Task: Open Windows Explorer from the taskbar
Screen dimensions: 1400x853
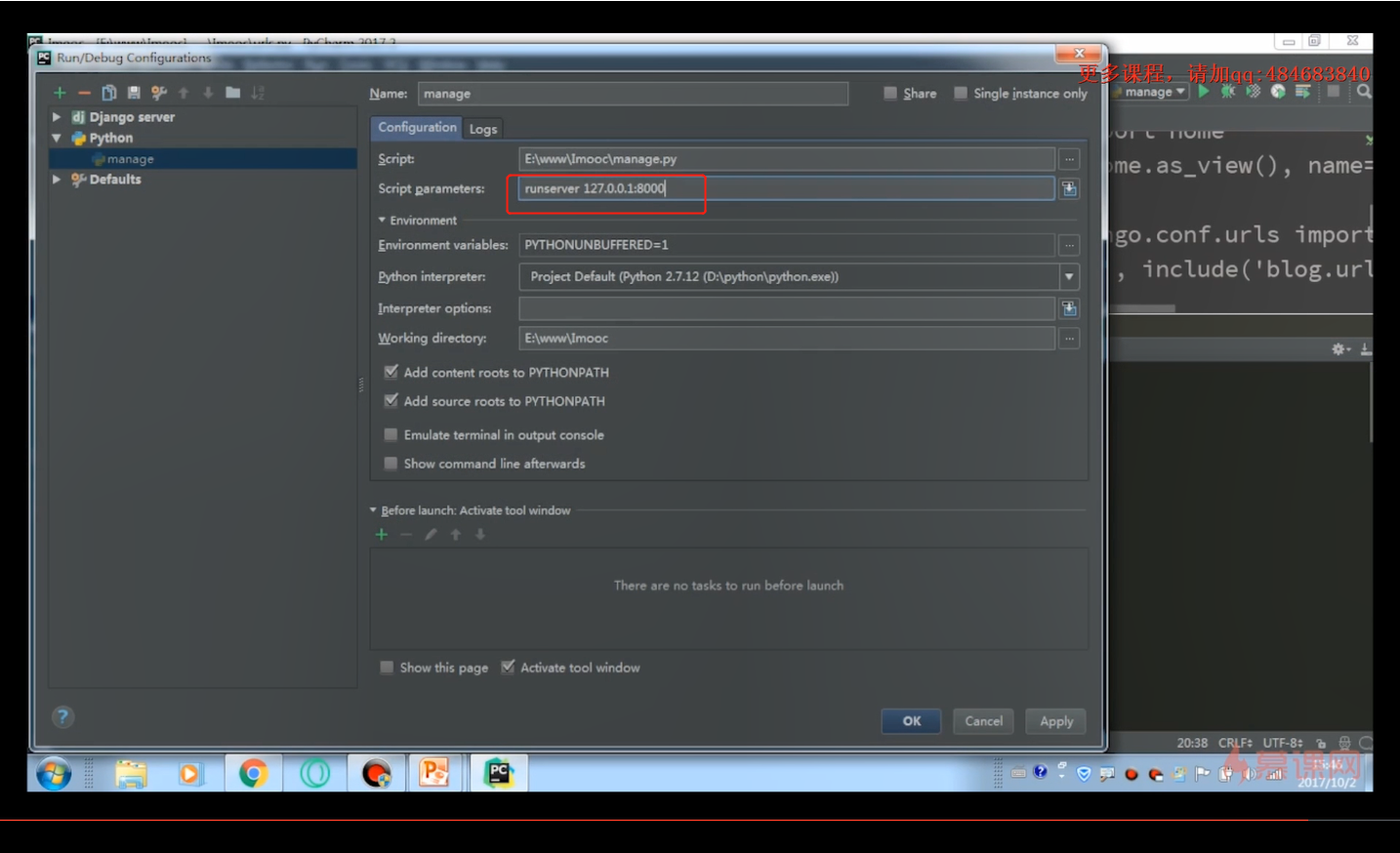Action: pos(131,774)
